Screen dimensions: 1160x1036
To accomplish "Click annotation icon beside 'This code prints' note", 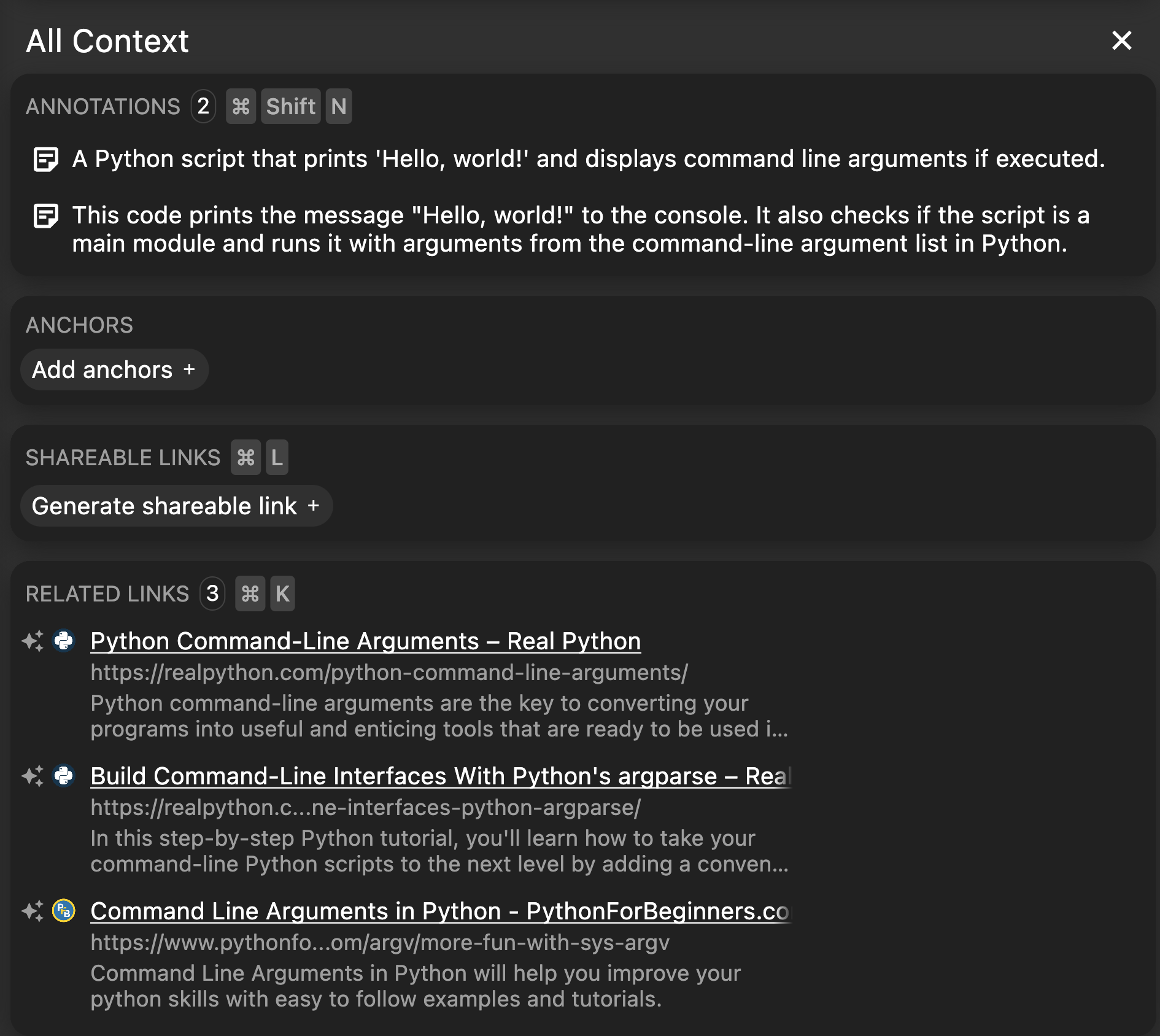I will pos(45,216).
